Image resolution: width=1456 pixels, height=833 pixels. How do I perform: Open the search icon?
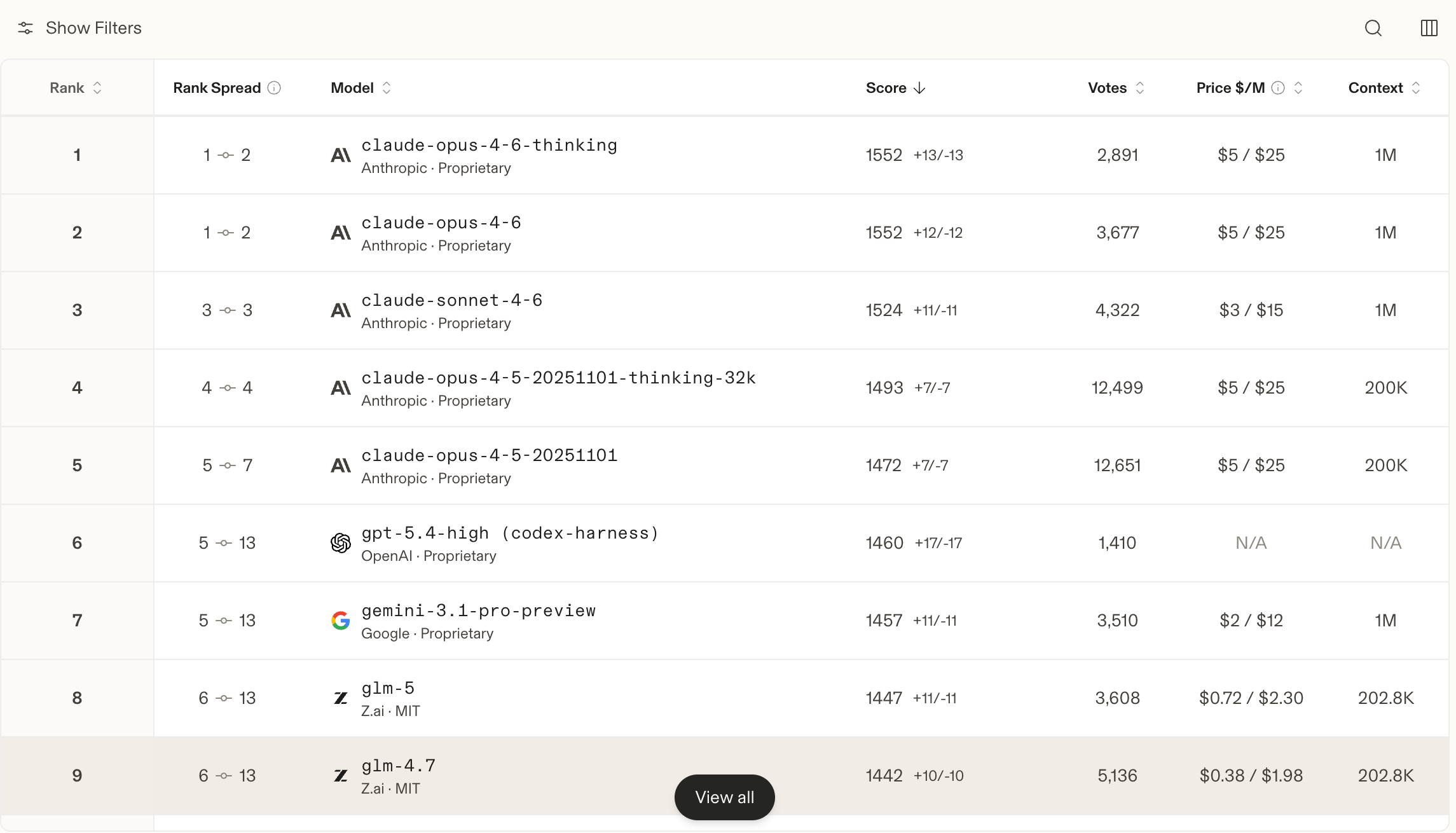[1373, 28]
